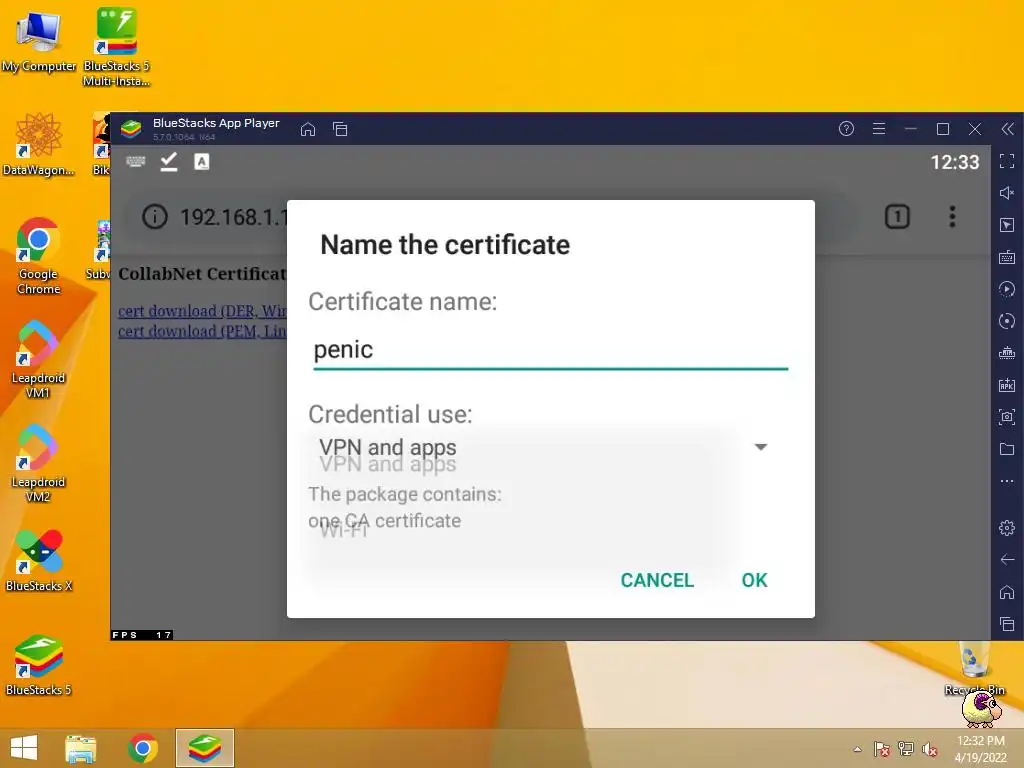Open File Explorer from taskbar

(x=81, y=748)
